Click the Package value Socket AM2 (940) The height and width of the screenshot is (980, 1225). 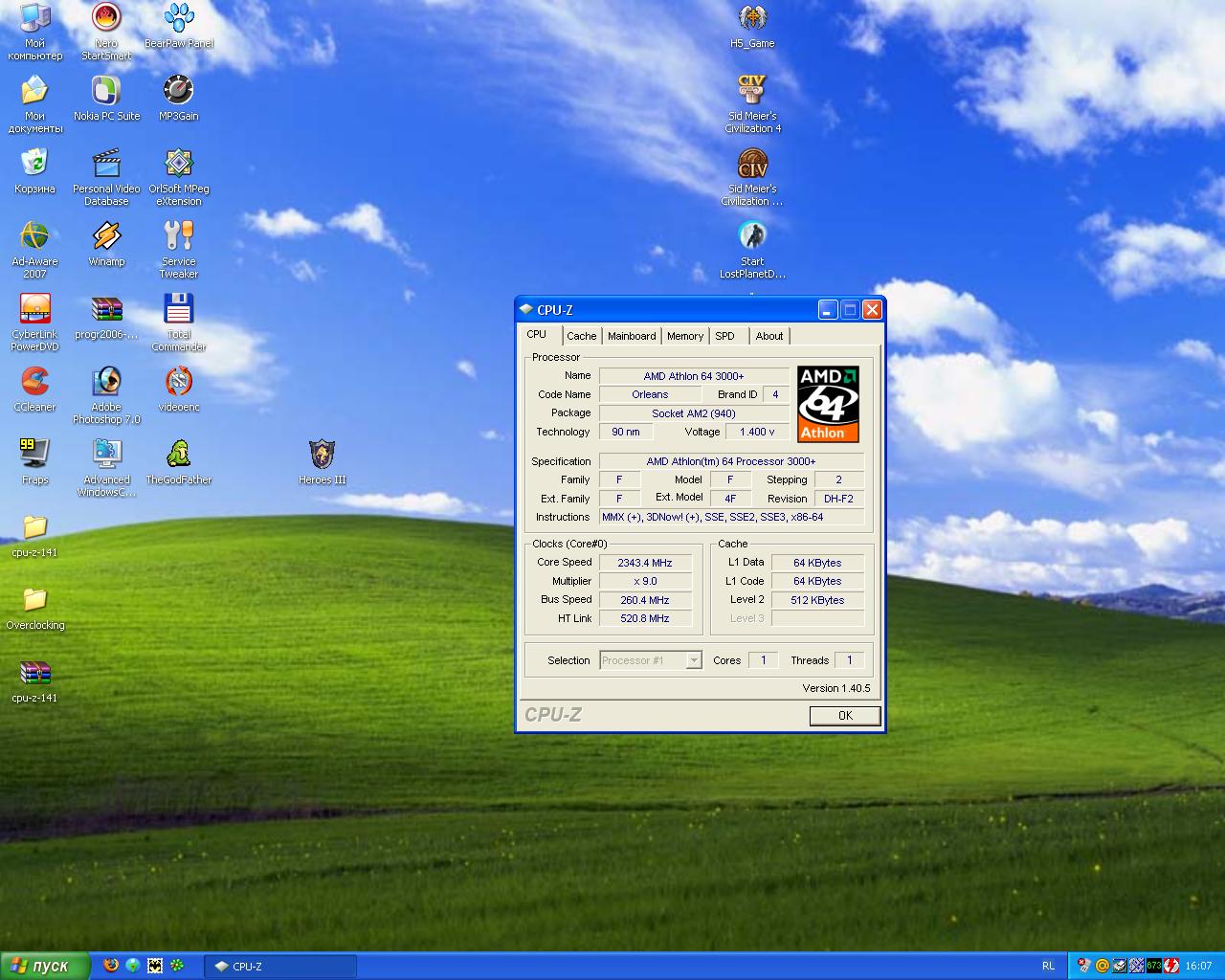(x=694, y=413)
